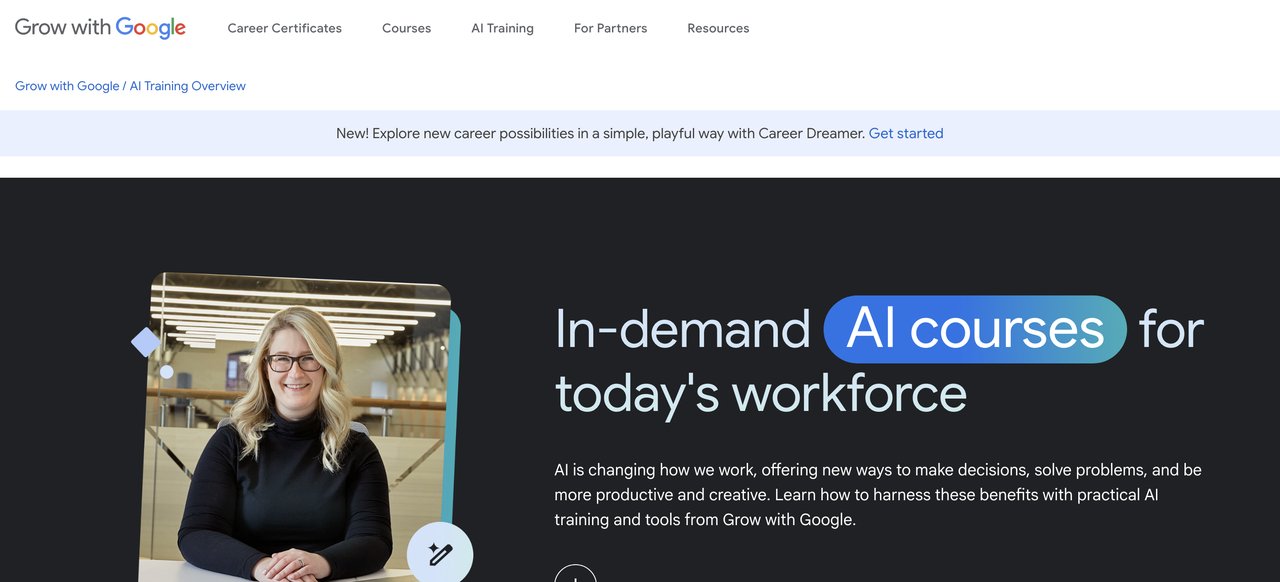Image resolution: width=1280 pixels, height=582 pixels.
Task: Click the Grow with Google logo
Action: click(100, 28)
